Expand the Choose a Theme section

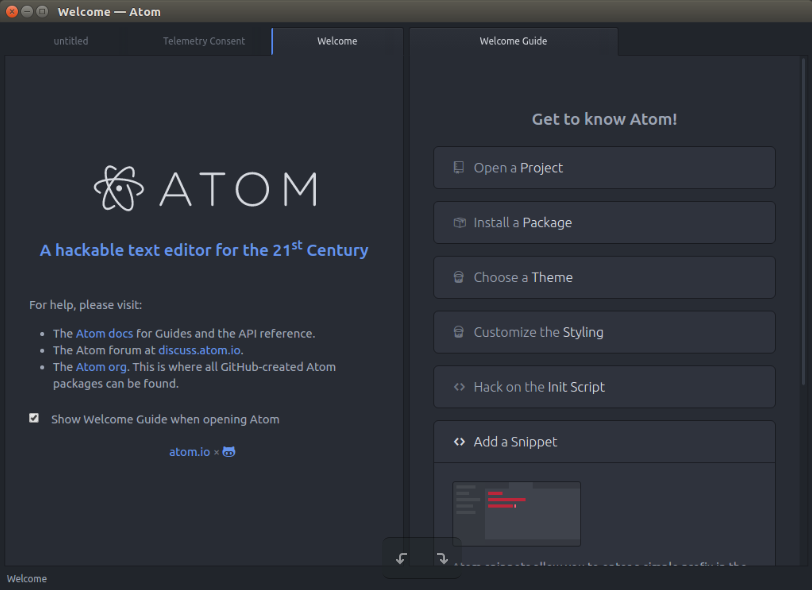coord(604,278)
